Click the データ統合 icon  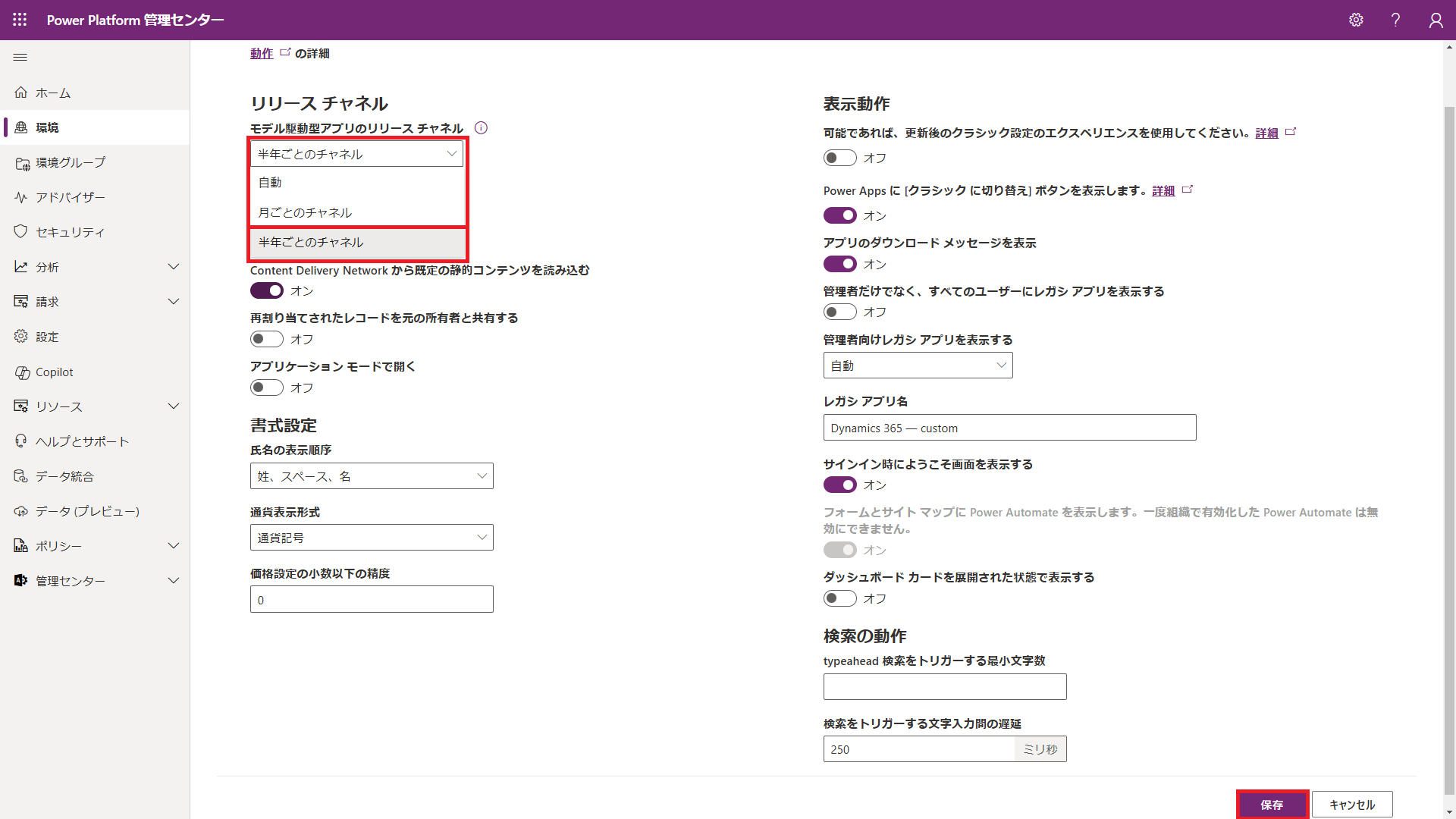point(20,476)
